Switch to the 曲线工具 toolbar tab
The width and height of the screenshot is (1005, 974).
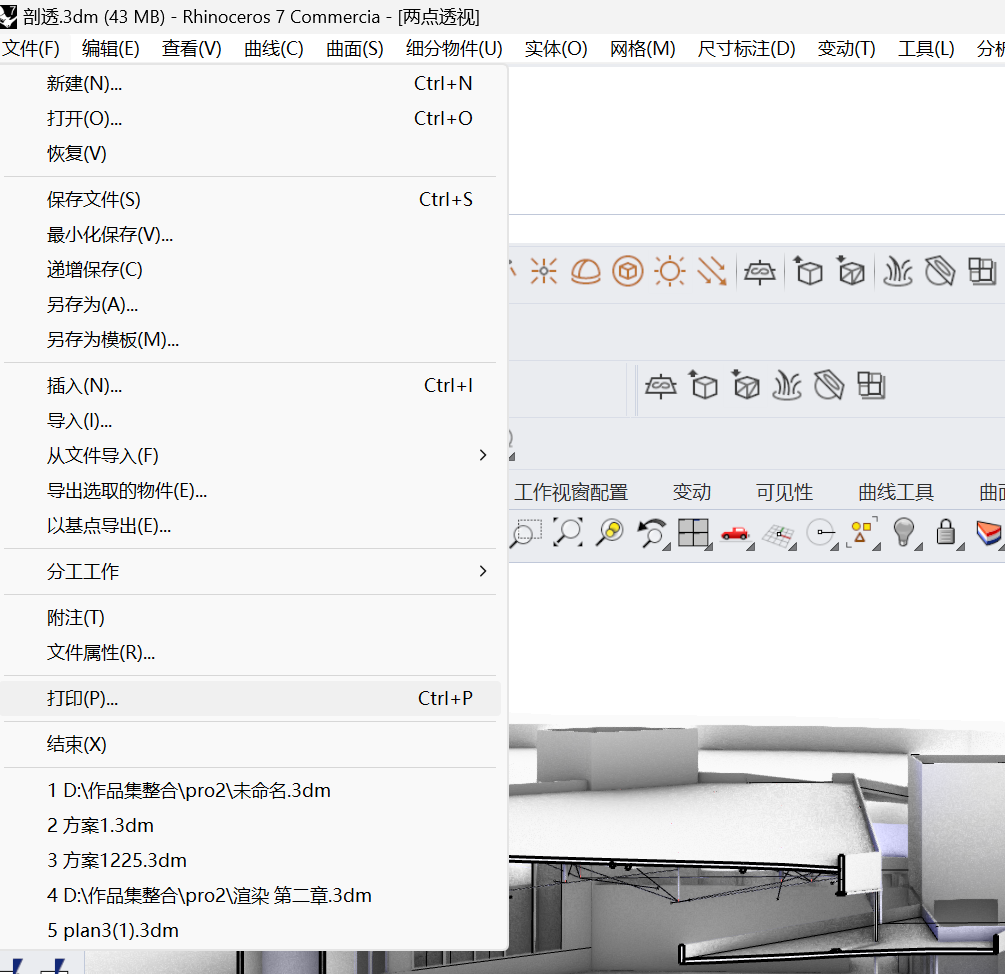(895, 492)
